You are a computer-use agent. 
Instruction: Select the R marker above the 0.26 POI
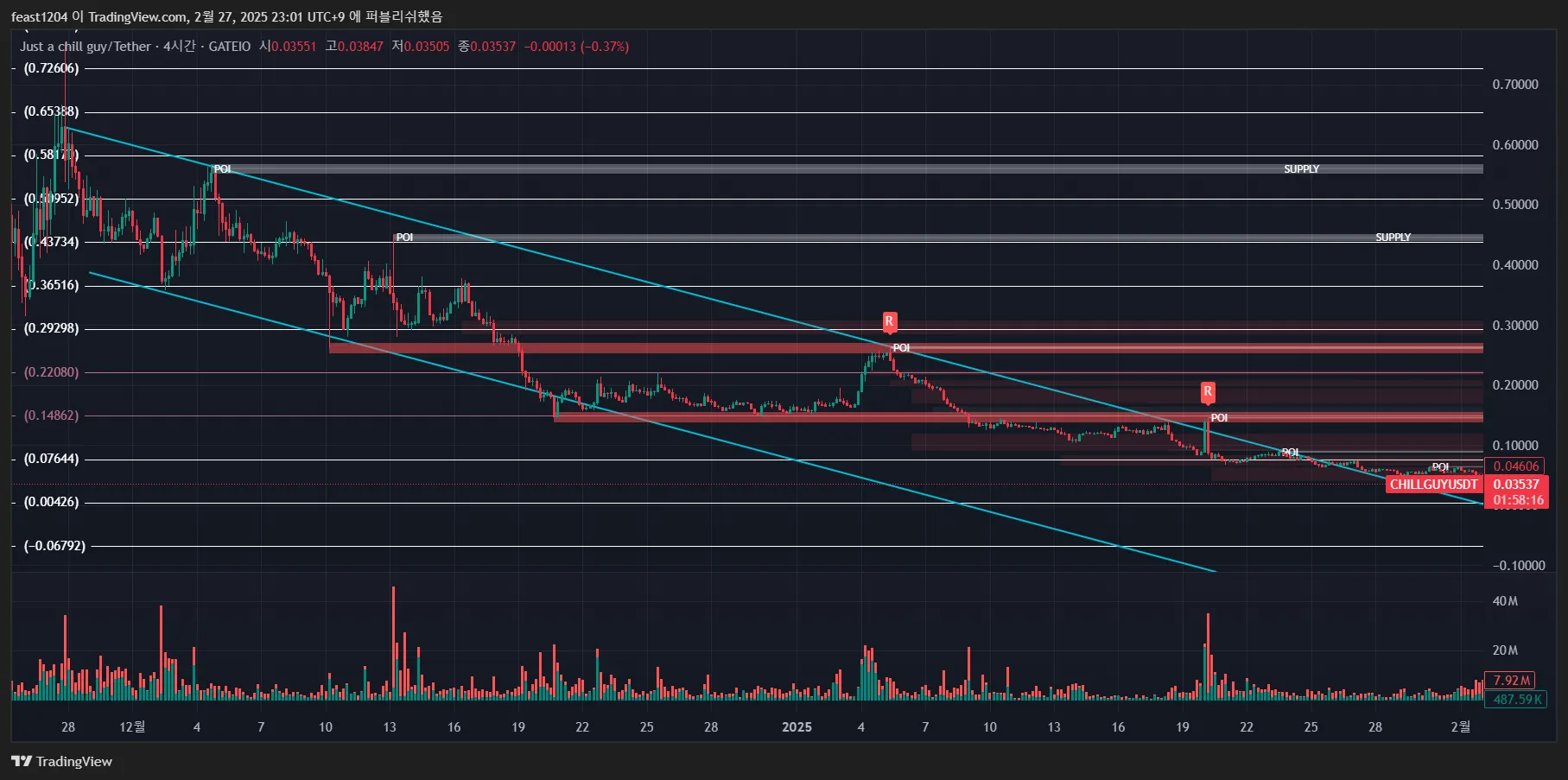tap(889, 322)
